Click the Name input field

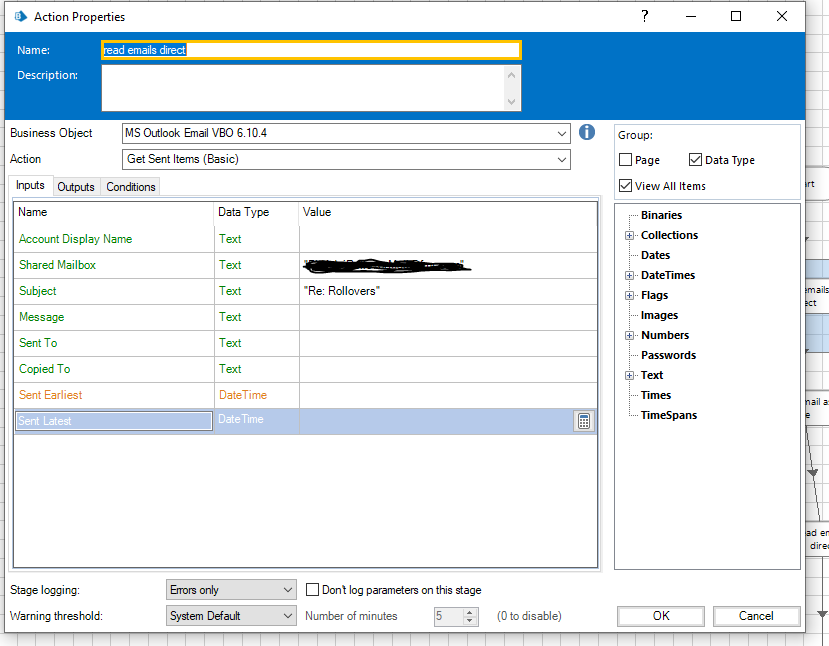(311, 50)
